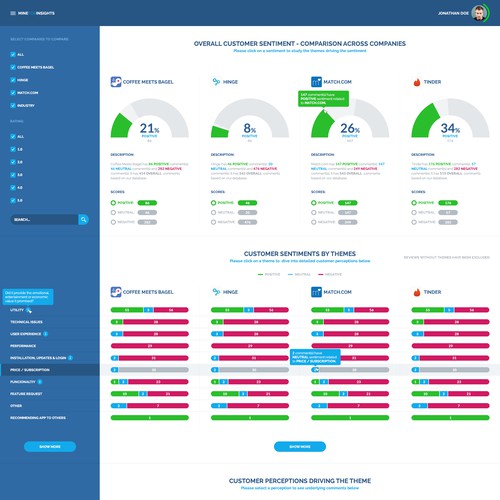
Task: Select Recommending App To Others theme
Action: point(38,418)
